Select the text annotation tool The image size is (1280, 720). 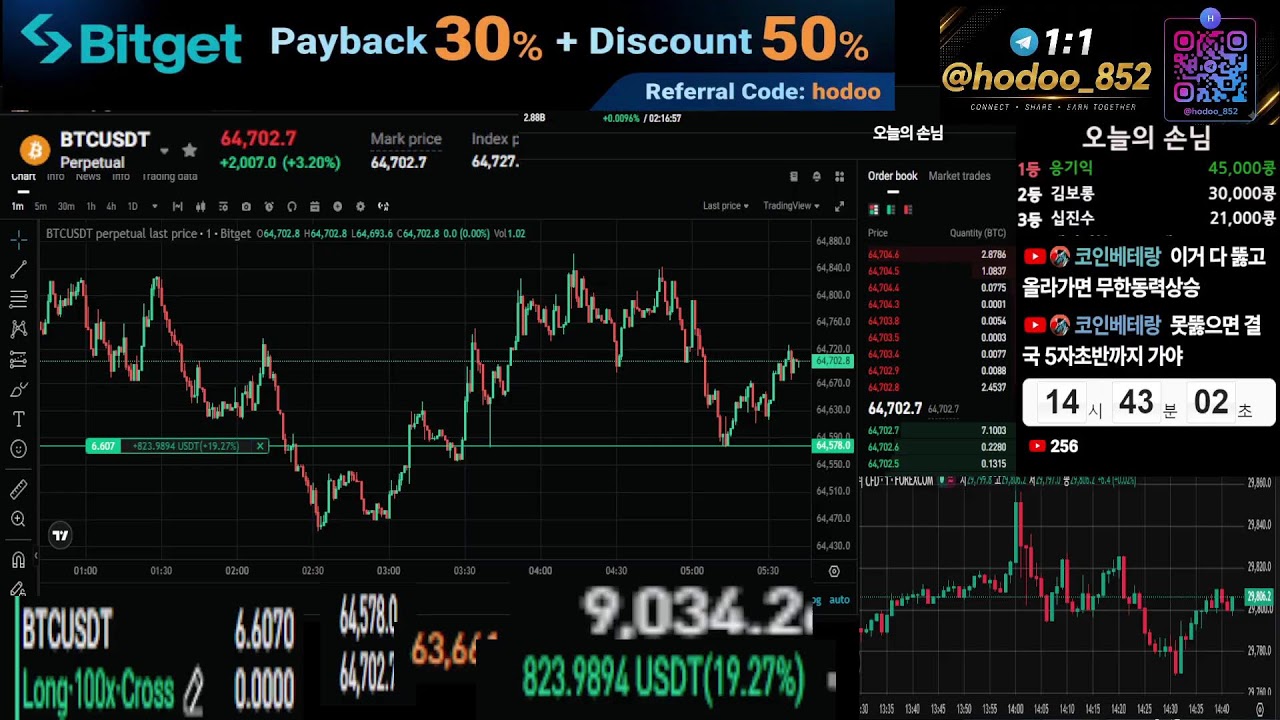(x=18, y=419)
